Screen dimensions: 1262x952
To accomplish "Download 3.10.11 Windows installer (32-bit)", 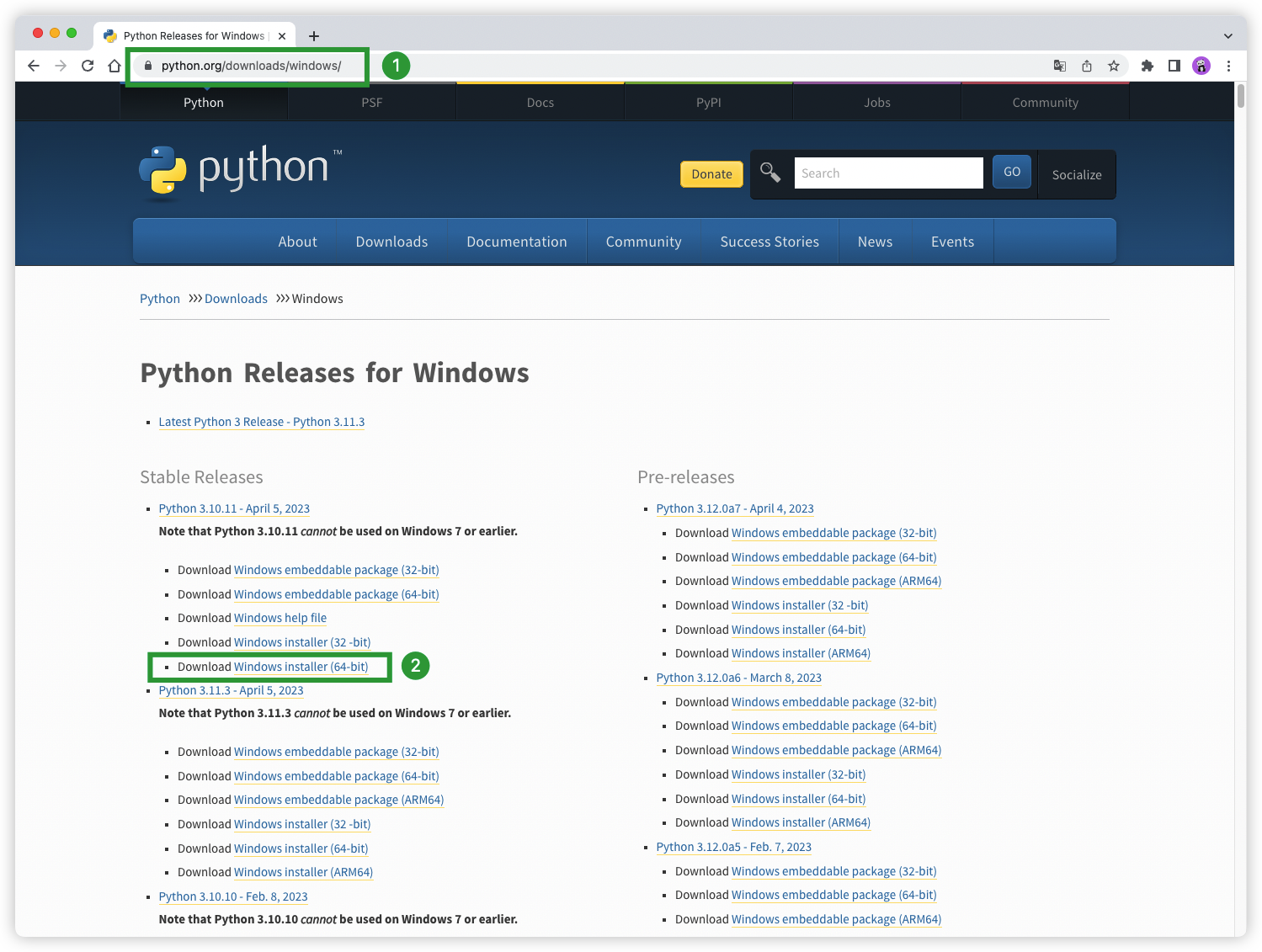I will (302, 642).
